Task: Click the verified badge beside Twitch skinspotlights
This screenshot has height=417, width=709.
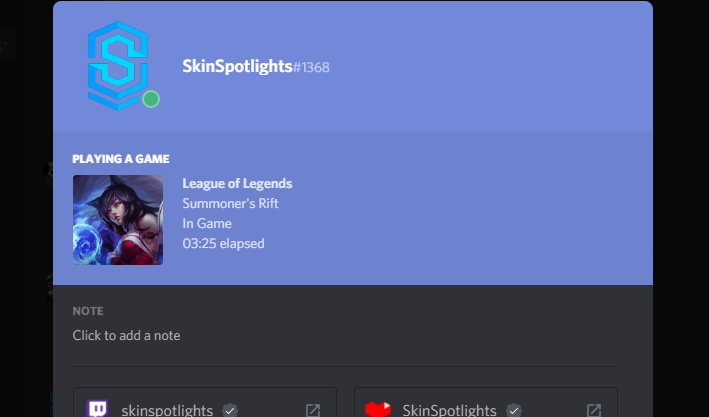Action: pyautogui.click(x=230, y=410)
